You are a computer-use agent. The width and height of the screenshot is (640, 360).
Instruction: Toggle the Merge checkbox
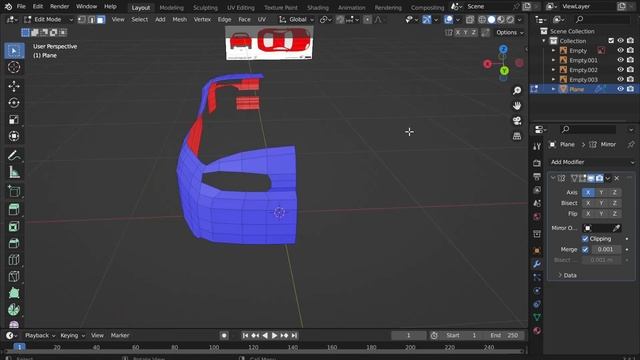585,249
